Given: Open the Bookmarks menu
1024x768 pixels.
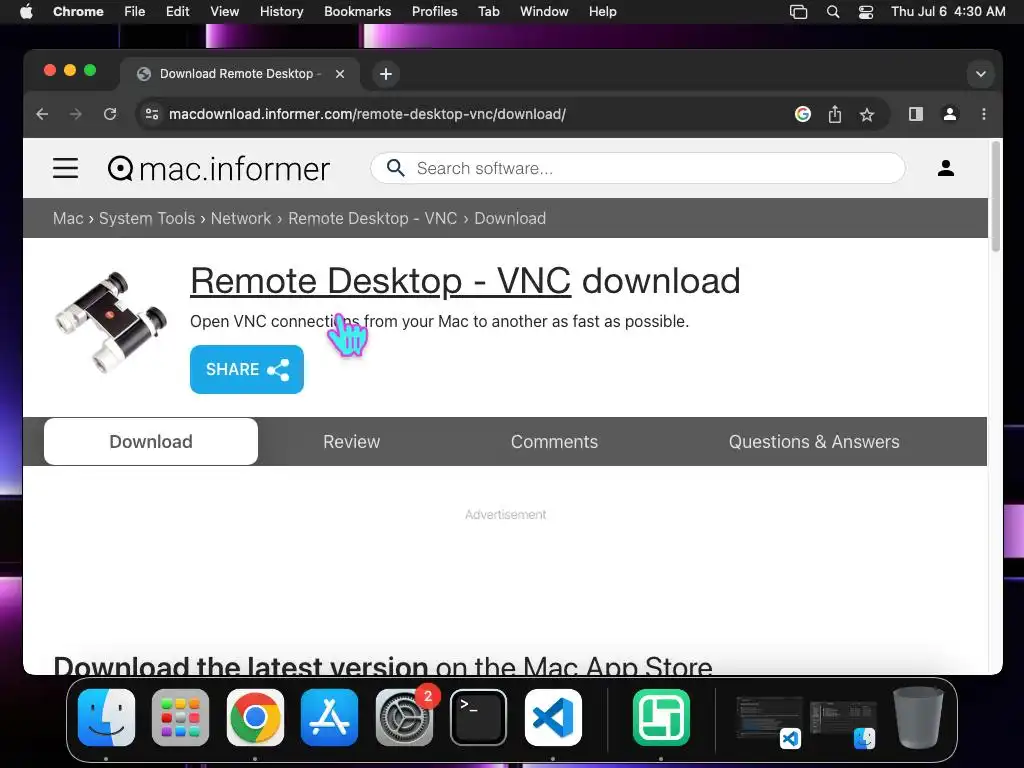Looking at the screenshot, I should point(358,12).
